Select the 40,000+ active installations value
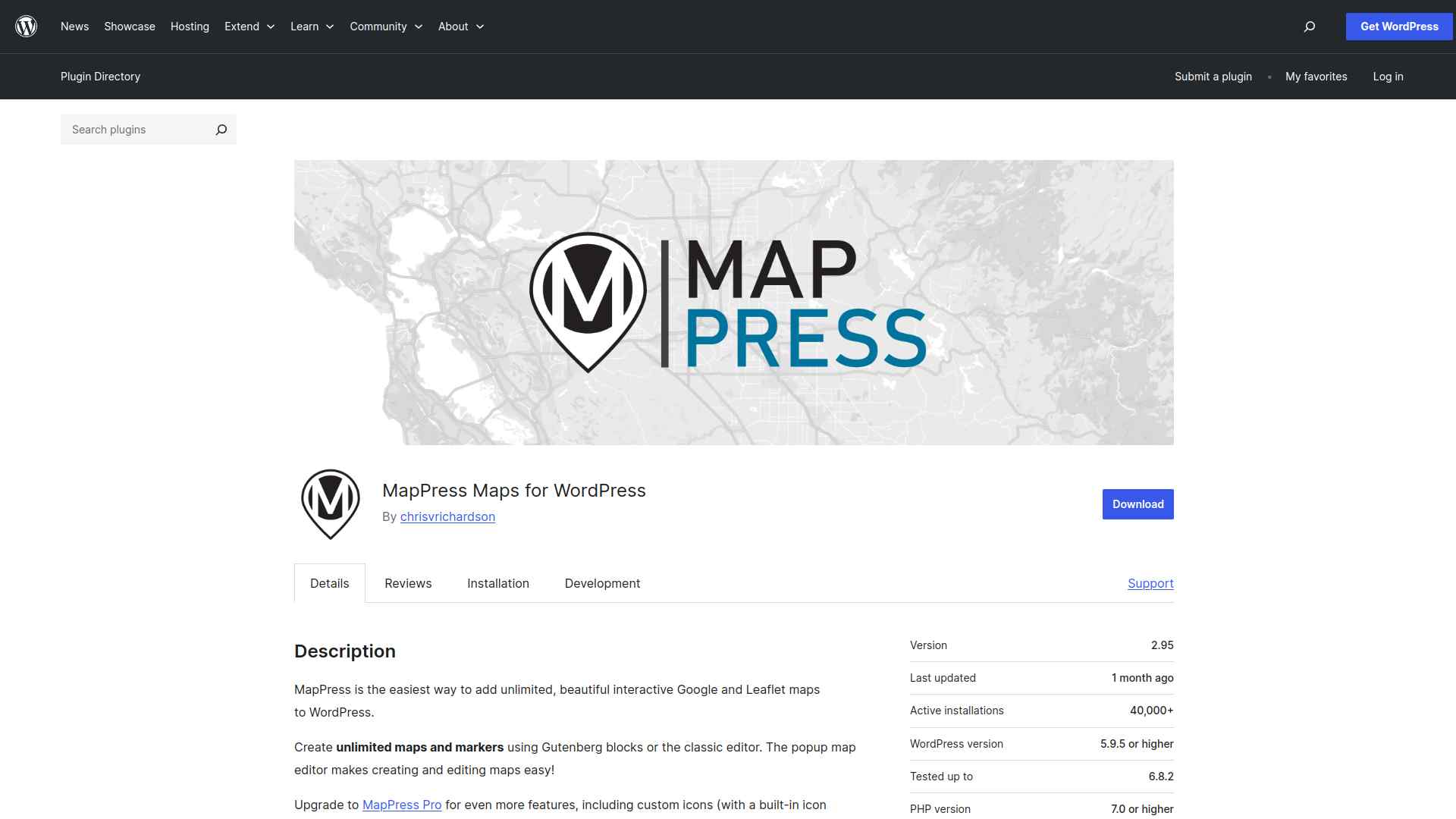This screenshot has height=819, width=1456. (1151, 711)
